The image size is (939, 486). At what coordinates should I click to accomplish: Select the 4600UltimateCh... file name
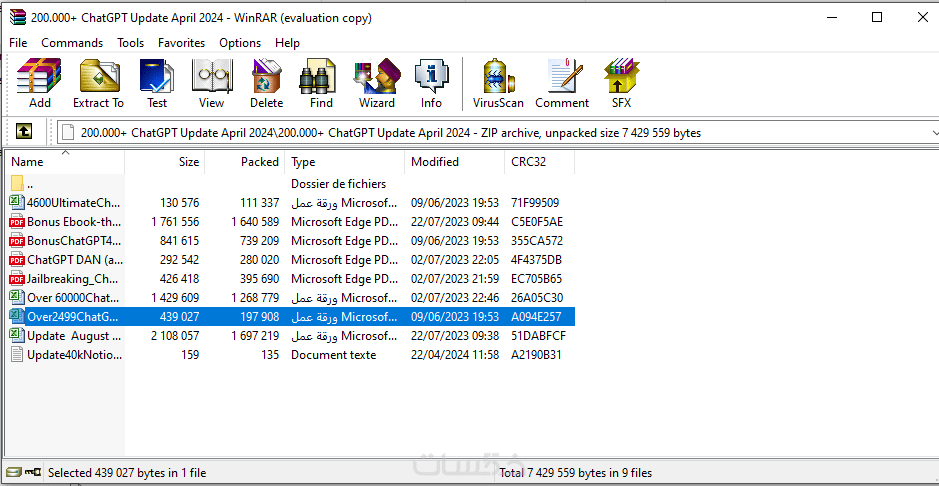coord(74,202)
